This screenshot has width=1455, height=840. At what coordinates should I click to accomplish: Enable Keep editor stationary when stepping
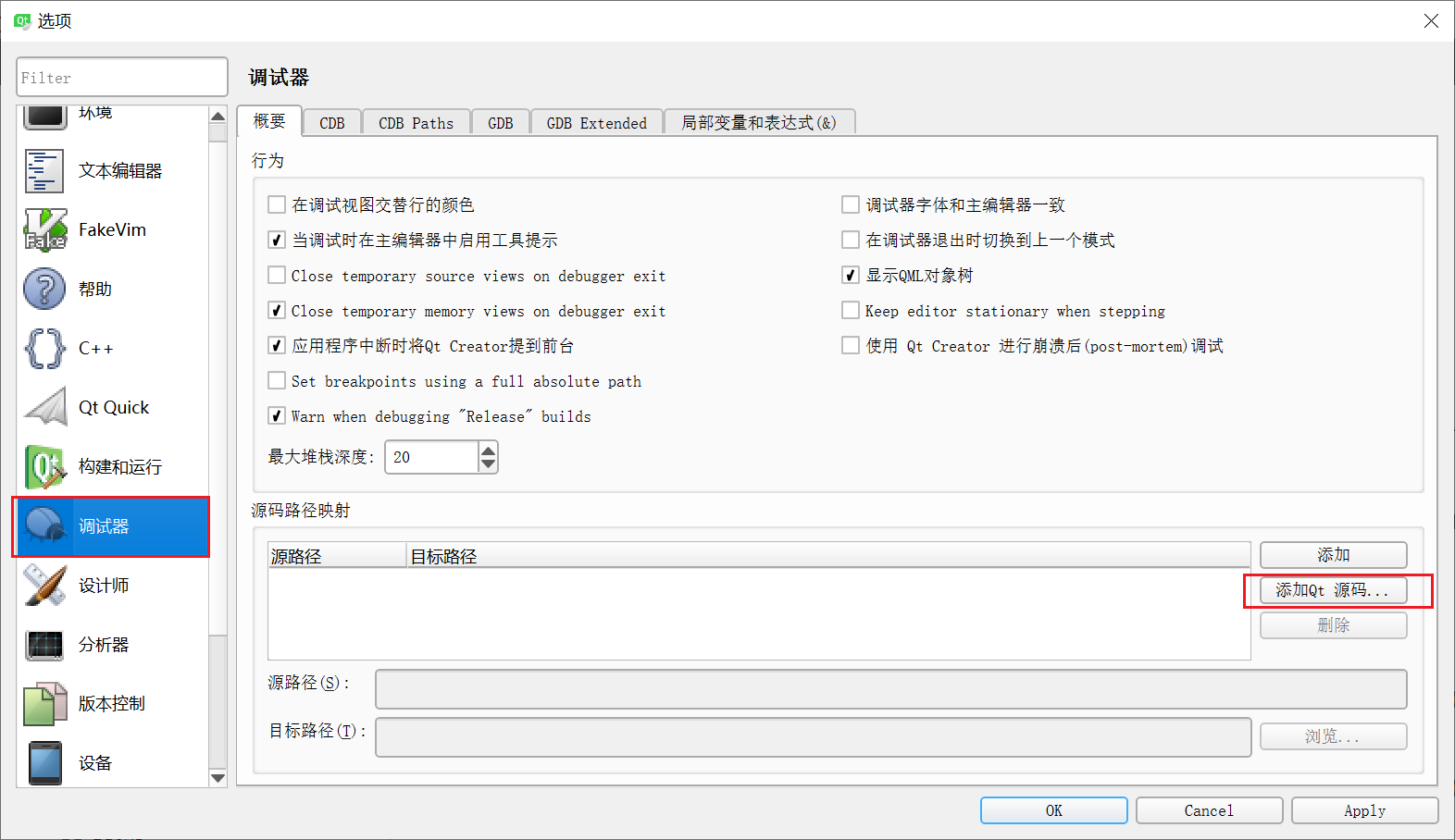850,310
